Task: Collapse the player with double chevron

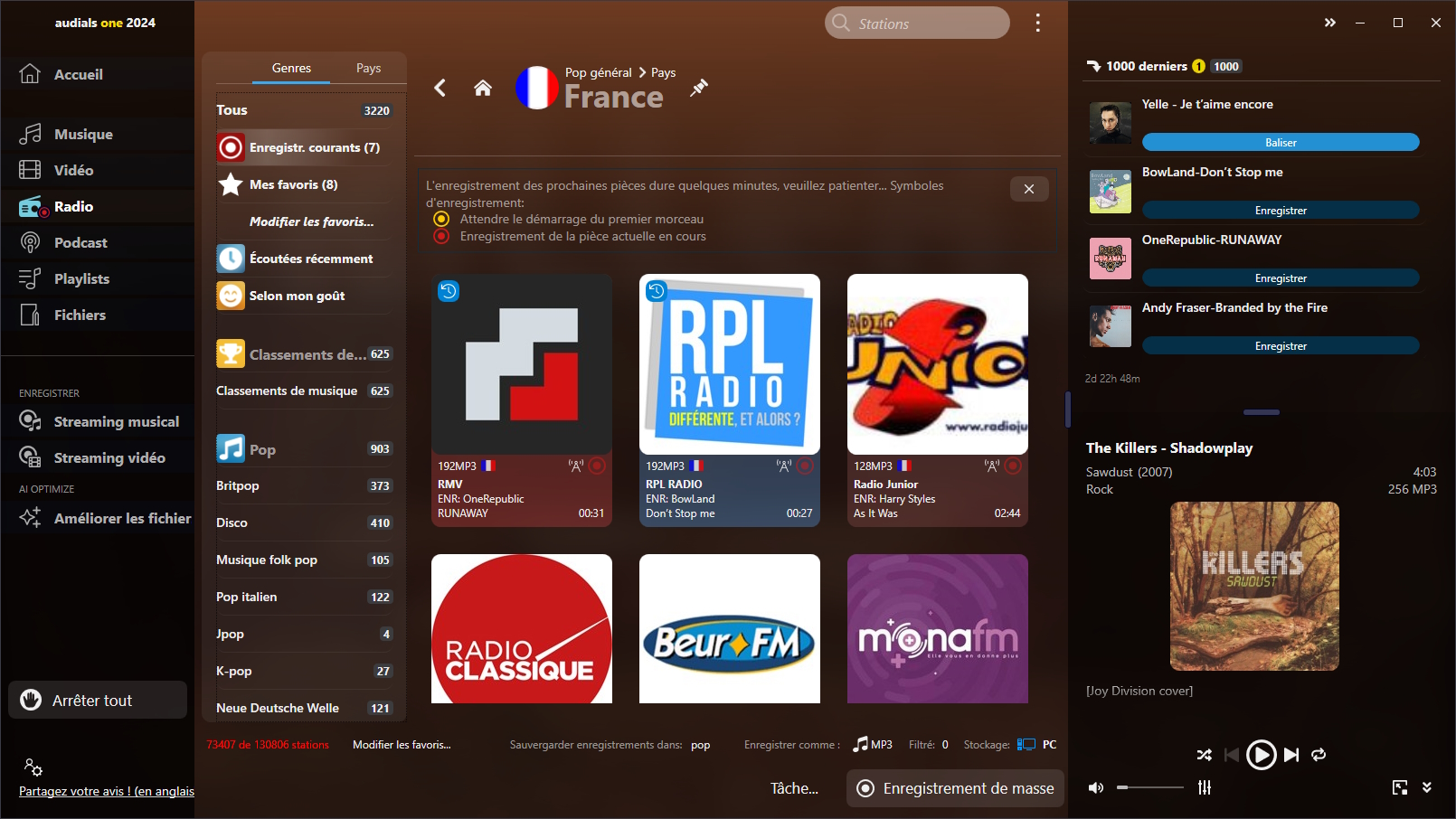Action: click(1427, 787)
